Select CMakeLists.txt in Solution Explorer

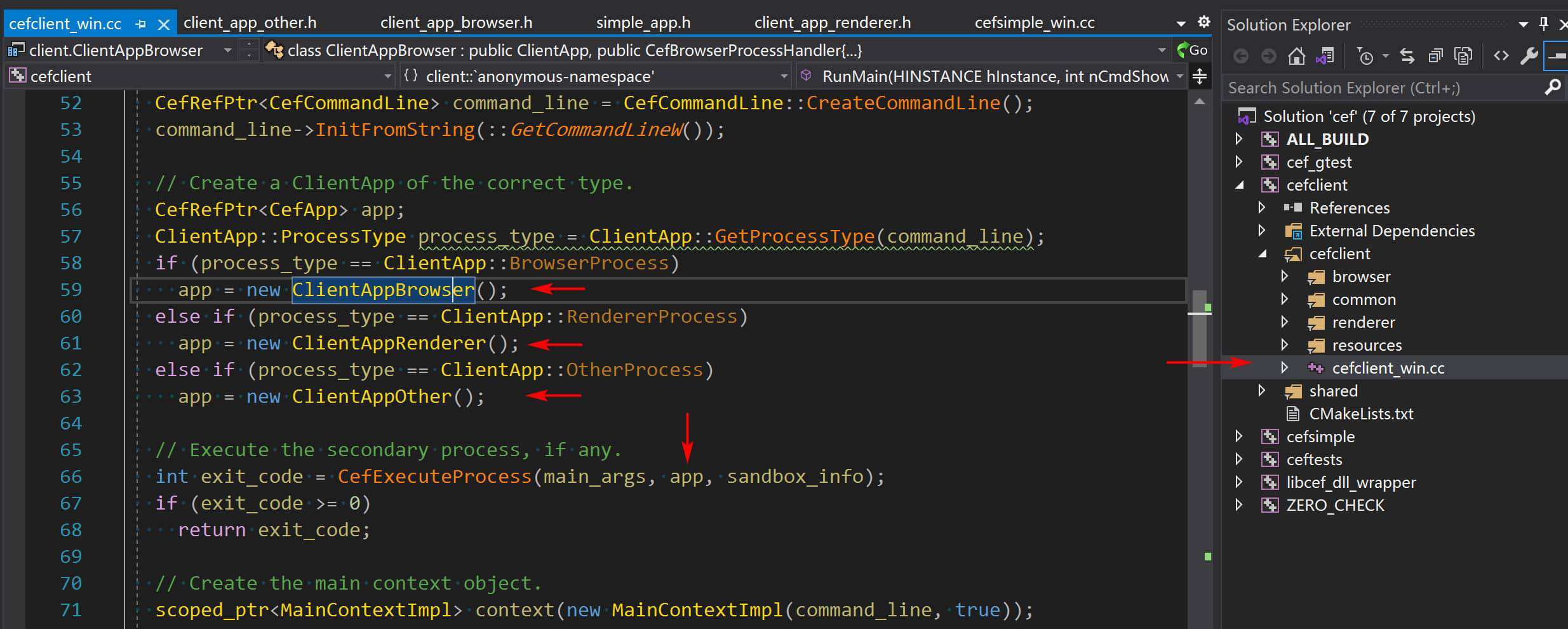[1360, 414]
